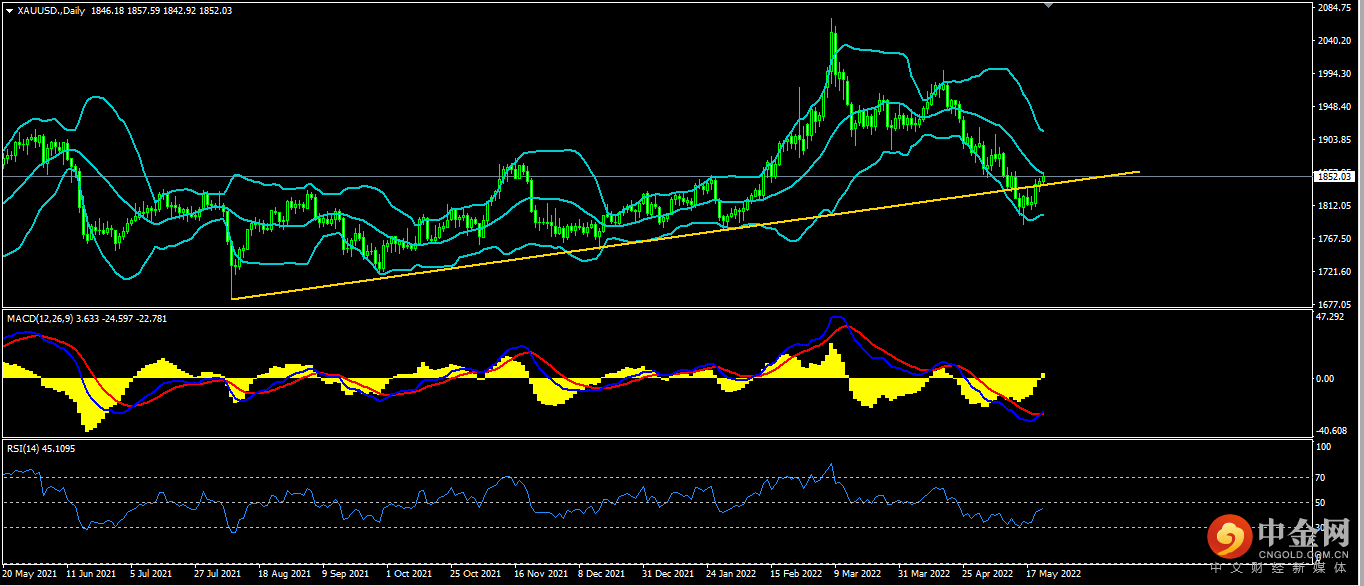Click the 20 May 2021 date label
The height and width of the screenshot is (586, 1364).
coord(29,575)
